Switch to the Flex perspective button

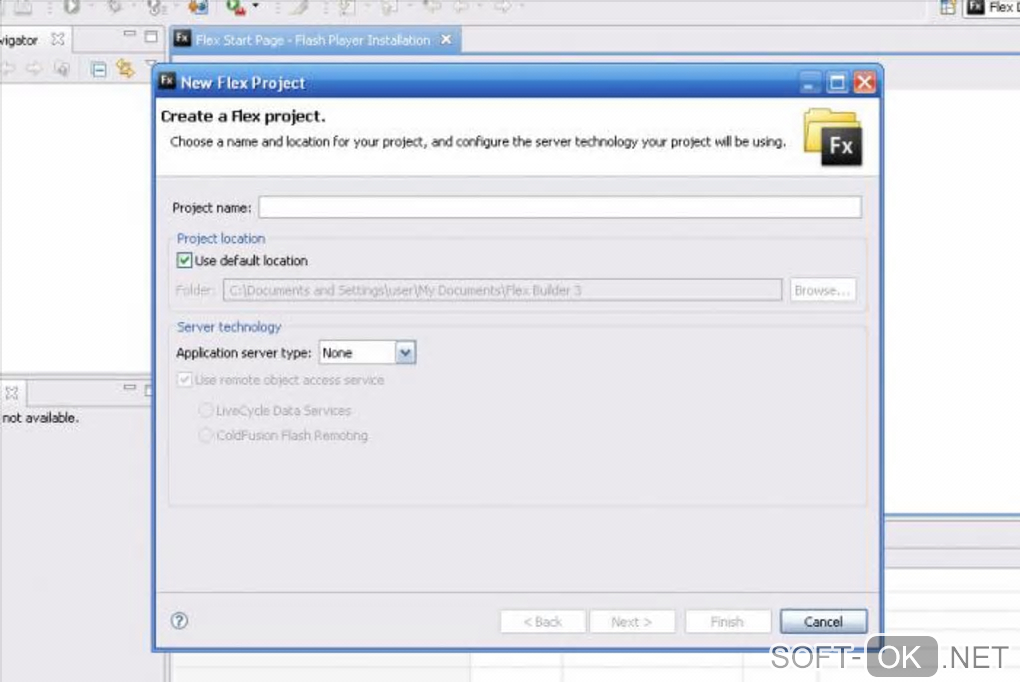coord(992,7)
